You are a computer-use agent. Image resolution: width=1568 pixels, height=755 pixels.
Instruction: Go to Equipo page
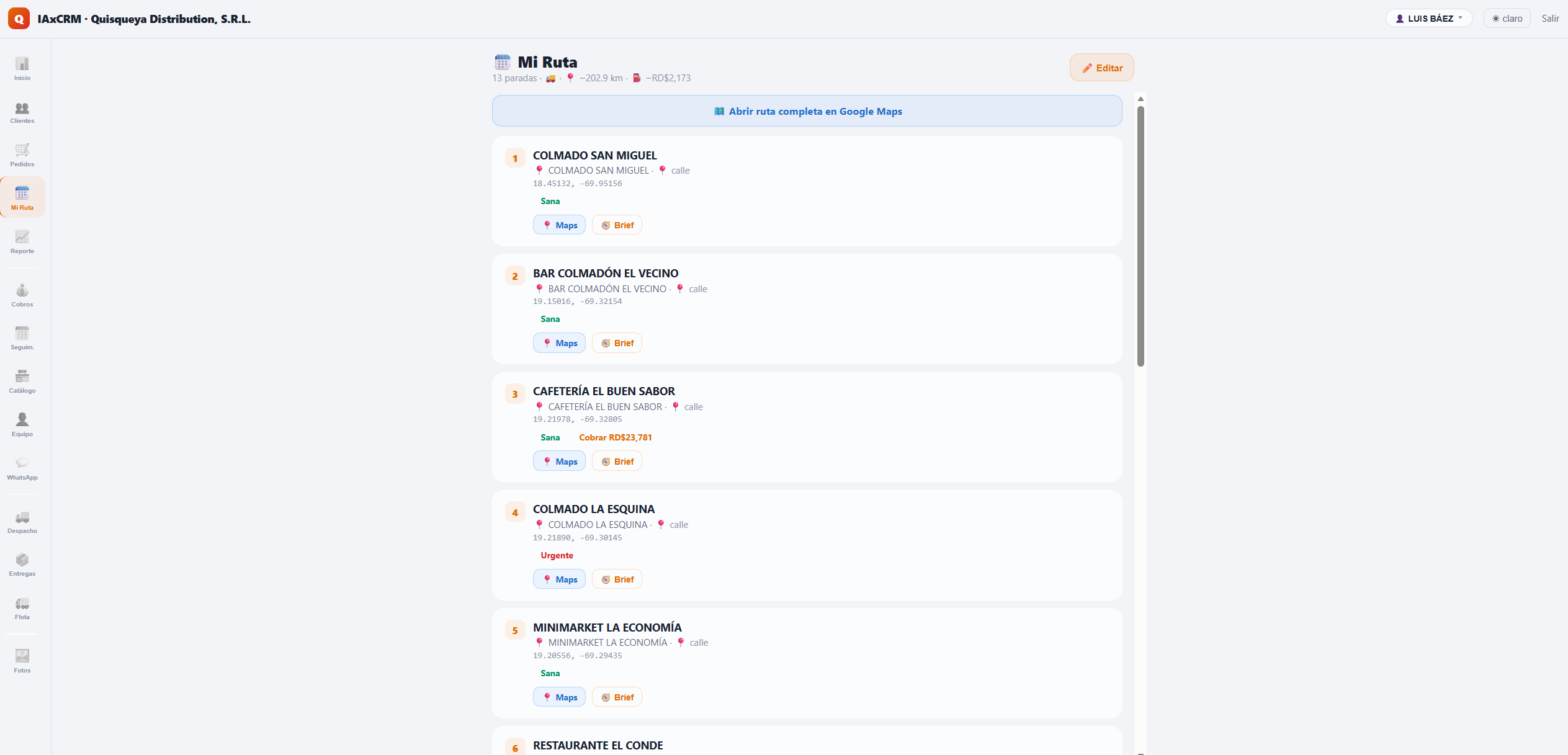[x=22, y=425]
